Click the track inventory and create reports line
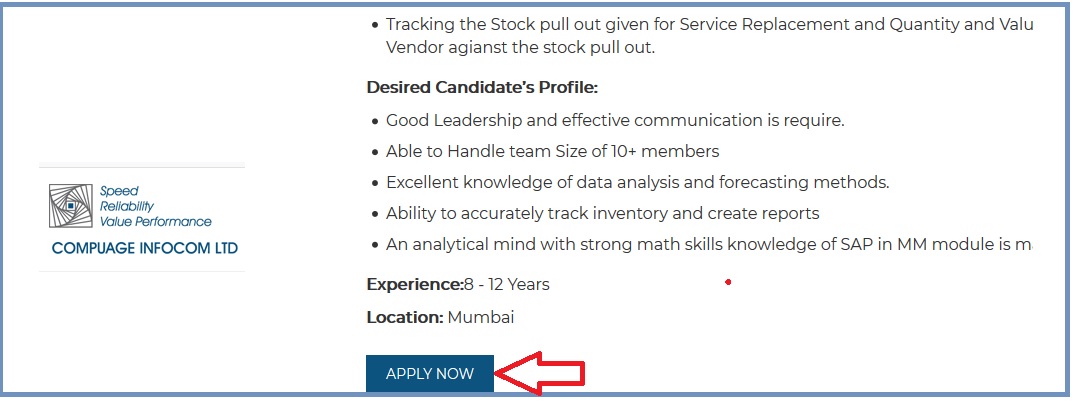 pyautogui.click(x=602, y=213)
